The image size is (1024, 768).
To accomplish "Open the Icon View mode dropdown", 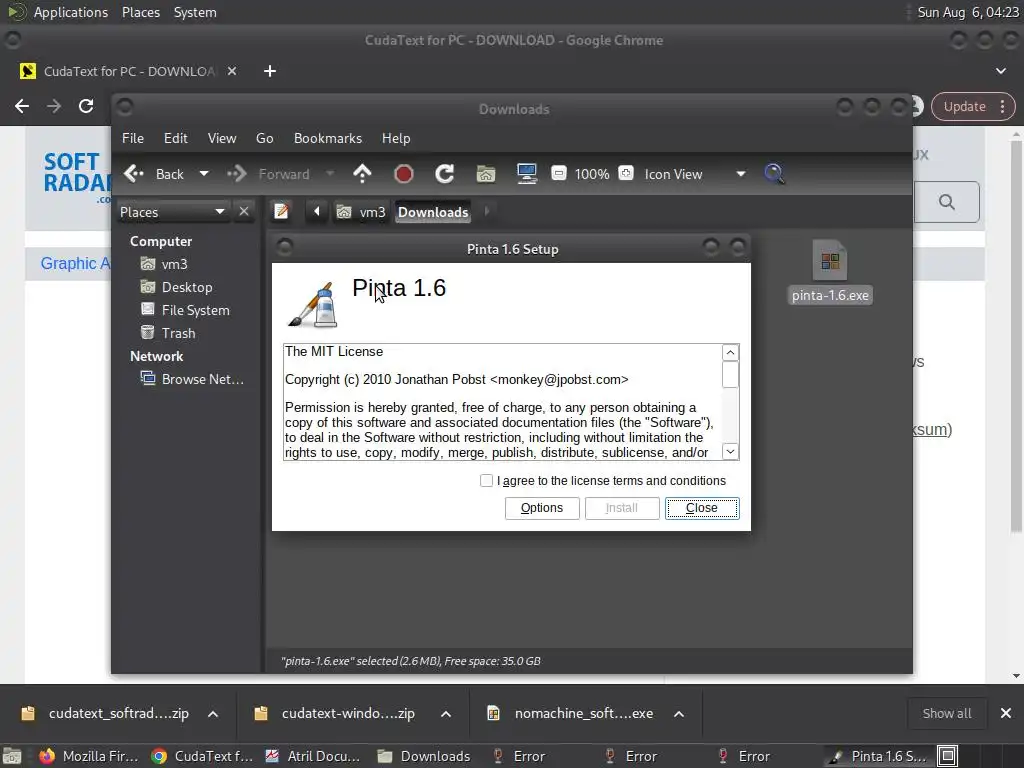I will tap(695, 174).
